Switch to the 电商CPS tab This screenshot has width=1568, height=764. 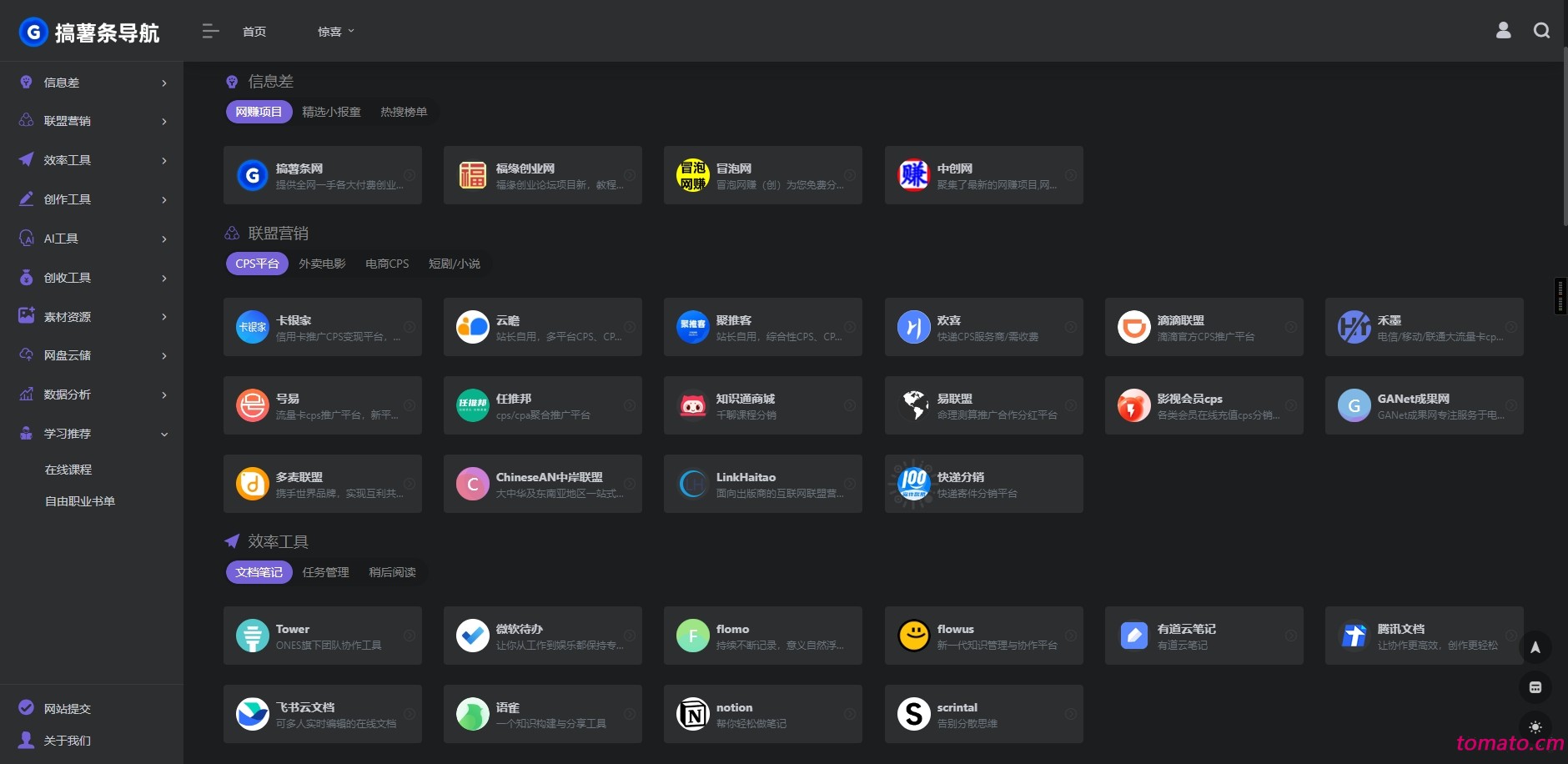tap(387, 264)
